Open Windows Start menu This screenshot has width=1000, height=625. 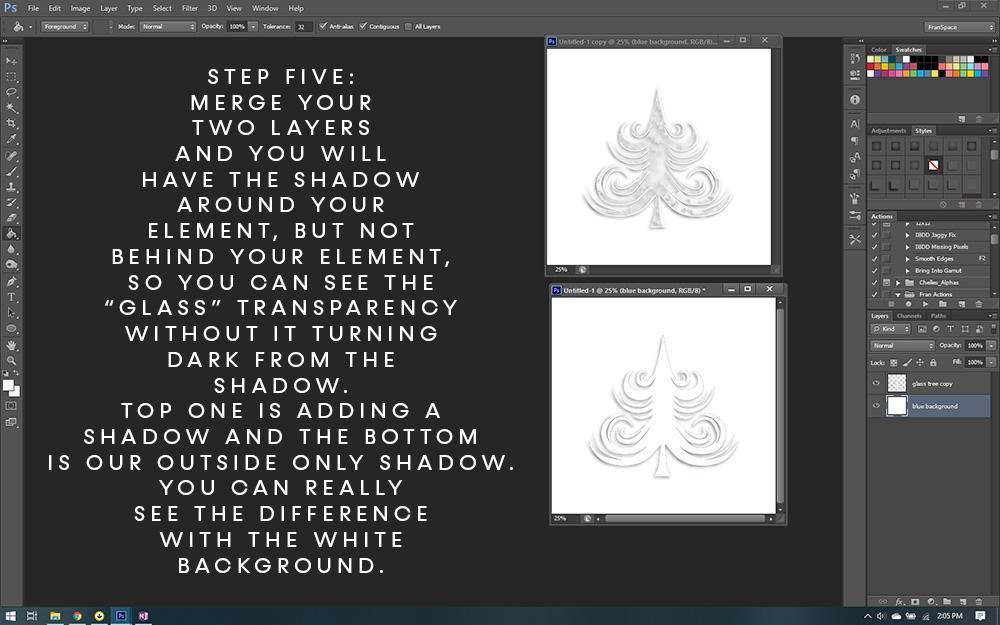coord(11,616)
